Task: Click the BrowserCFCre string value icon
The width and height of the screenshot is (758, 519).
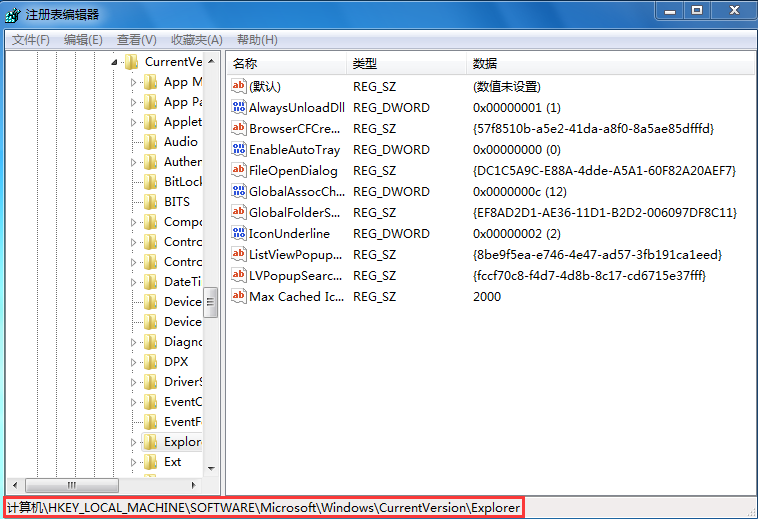Action: (x=239, y=129)
